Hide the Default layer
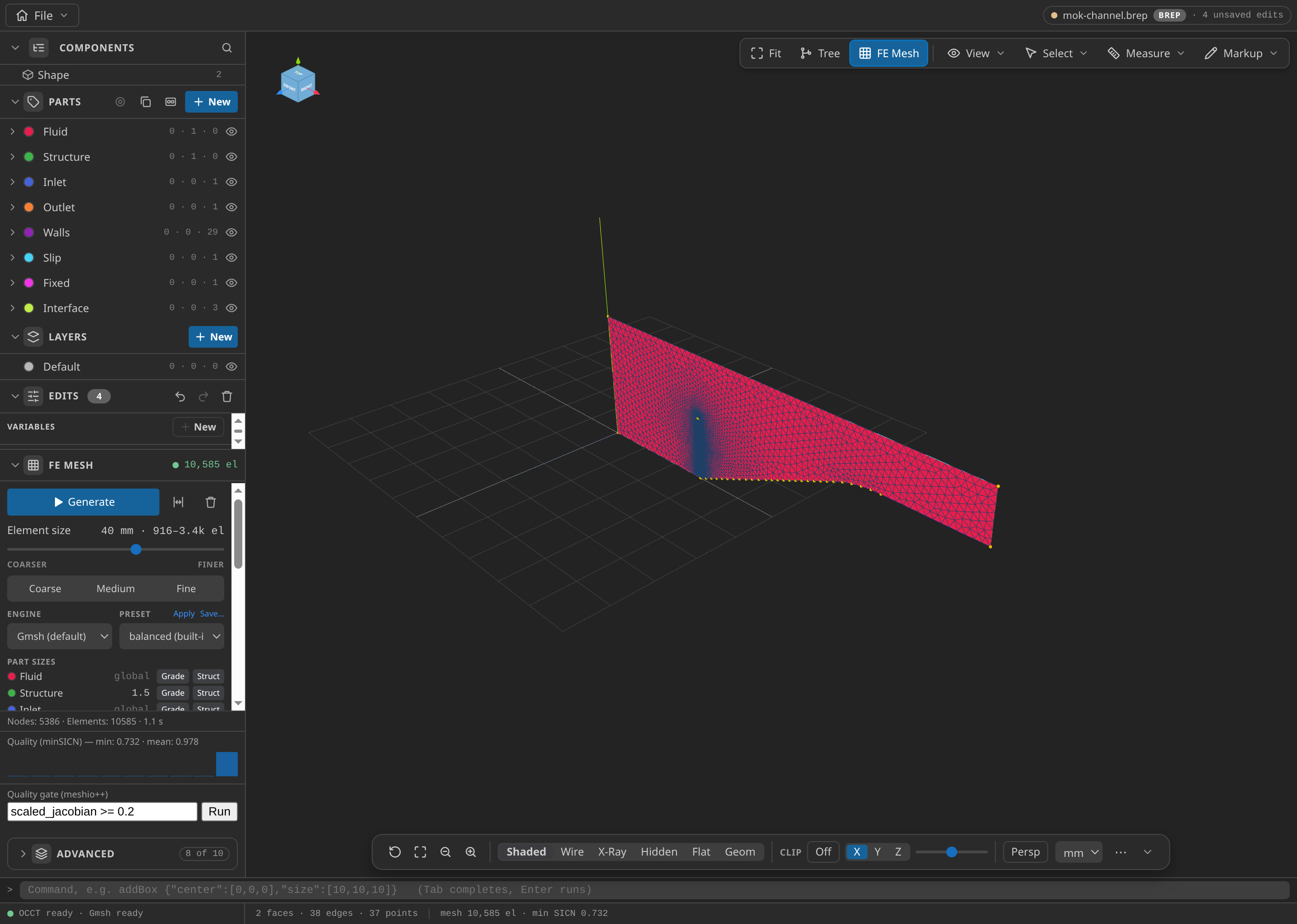This screenshot has height=924, width=1297. coord(231,367)
